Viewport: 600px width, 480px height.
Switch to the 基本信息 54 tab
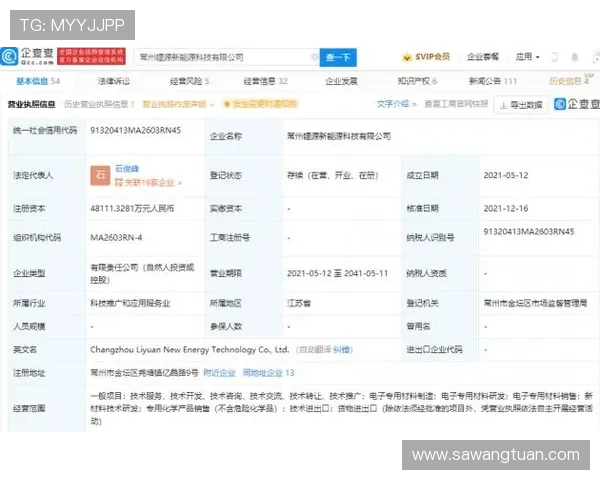coord(38,81)
